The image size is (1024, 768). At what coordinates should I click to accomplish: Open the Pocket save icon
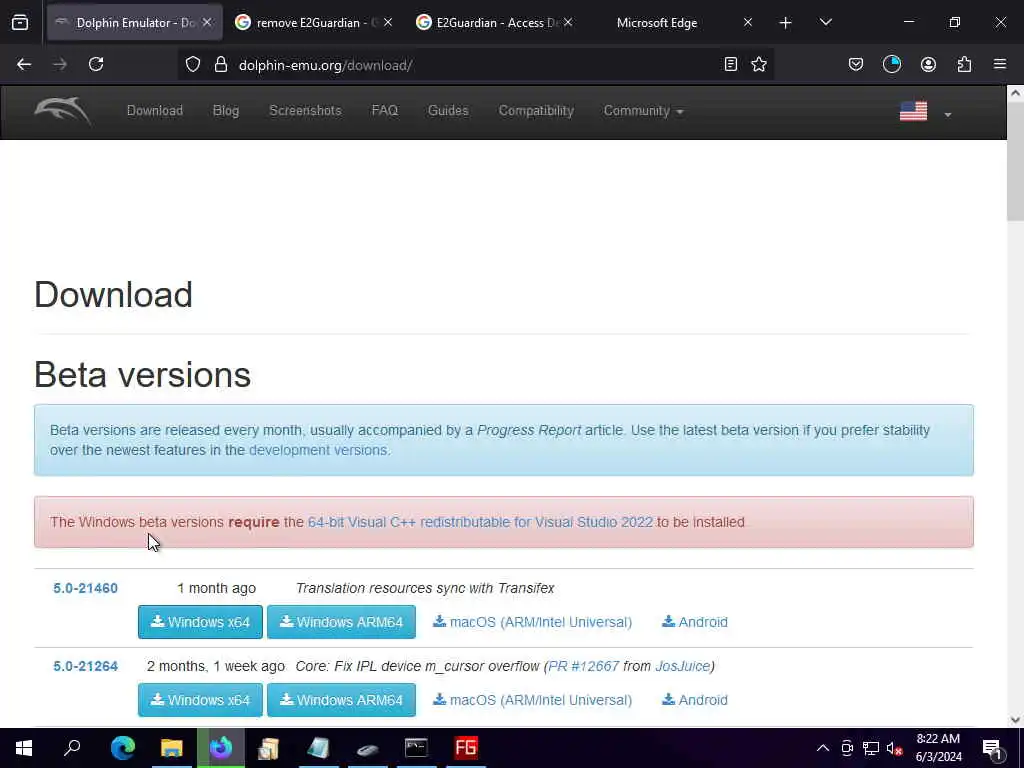pyautogui.click(x=856, y=64)
